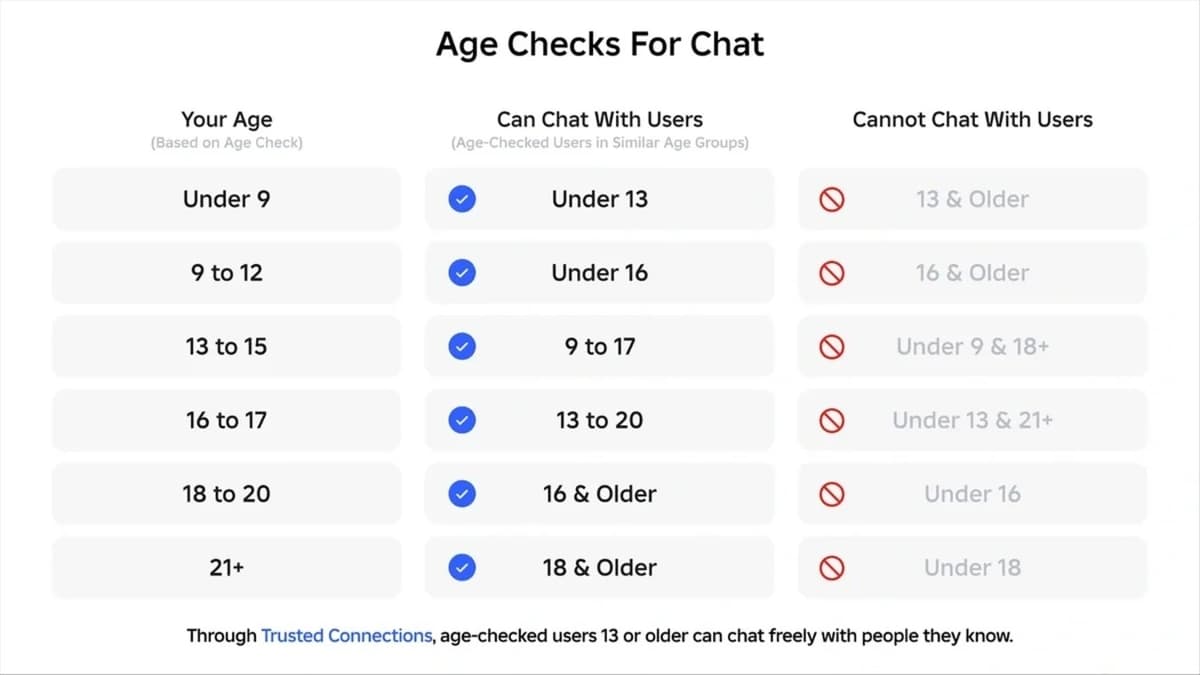This screenshot has height=675, width=1200.
Task: Click the prohibited icon beside Under 18
Action: coord(832,568)
